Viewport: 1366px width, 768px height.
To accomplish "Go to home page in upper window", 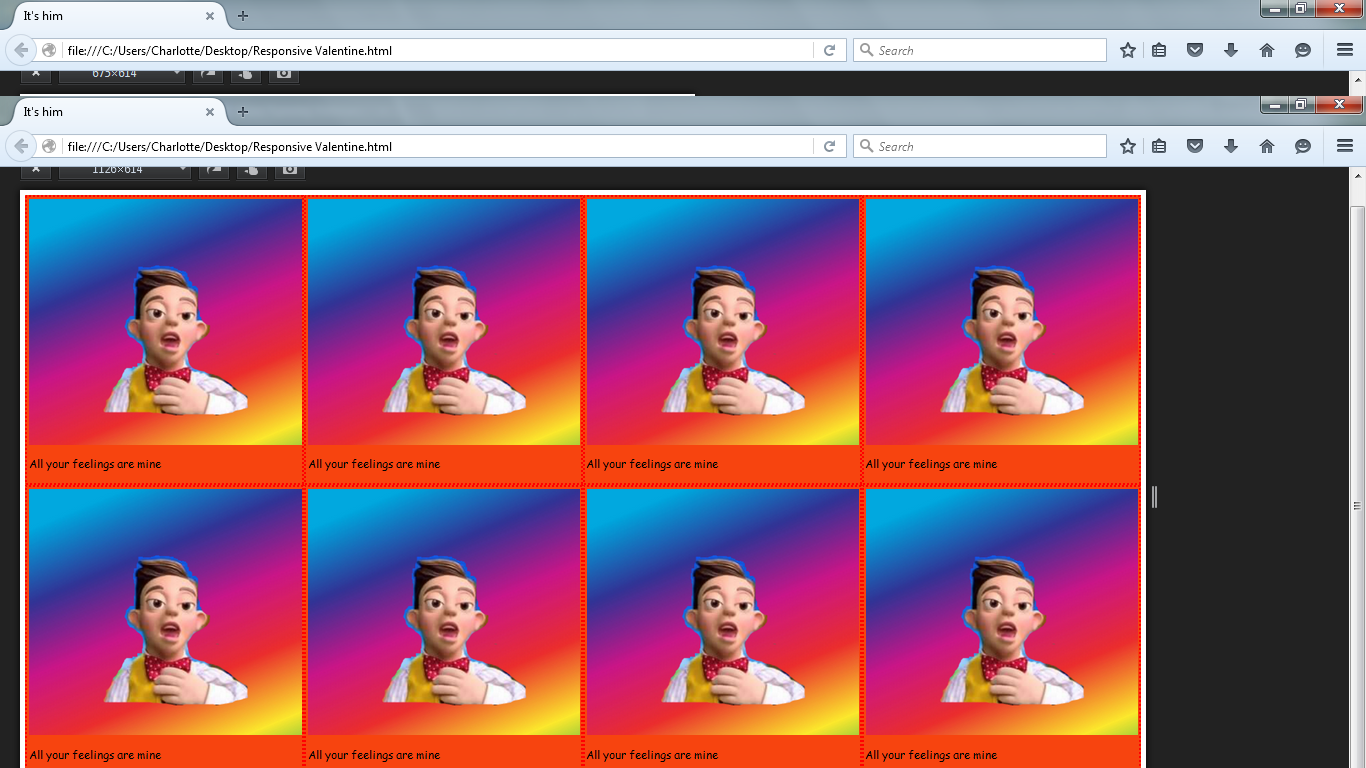I will coord(1267,50).
